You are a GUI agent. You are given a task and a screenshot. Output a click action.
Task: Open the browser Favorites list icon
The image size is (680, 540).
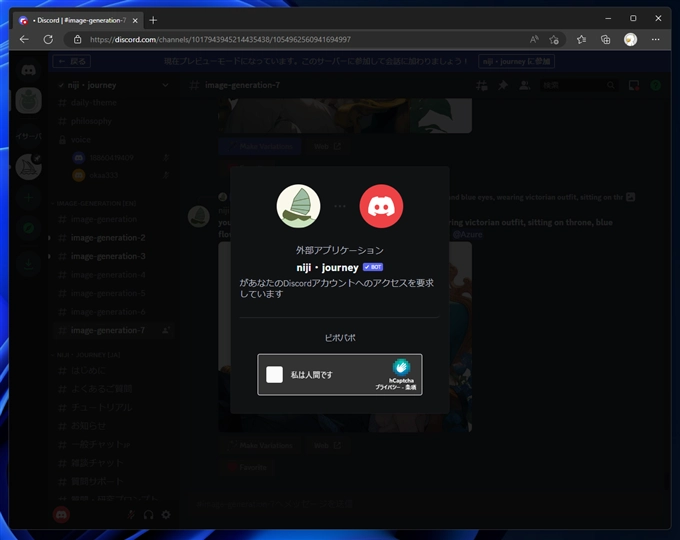[x=582, y=39]
